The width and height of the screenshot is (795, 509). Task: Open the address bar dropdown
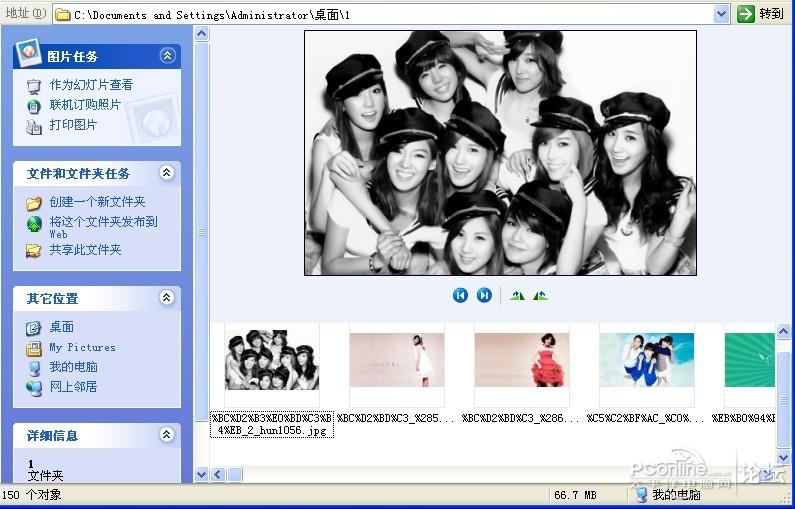coord(721,15)
